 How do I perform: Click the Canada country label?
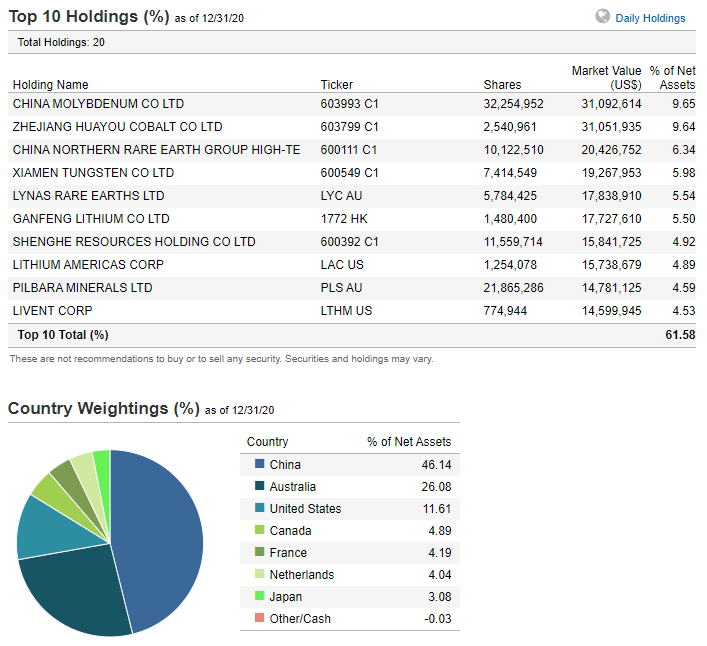(290, 531)
